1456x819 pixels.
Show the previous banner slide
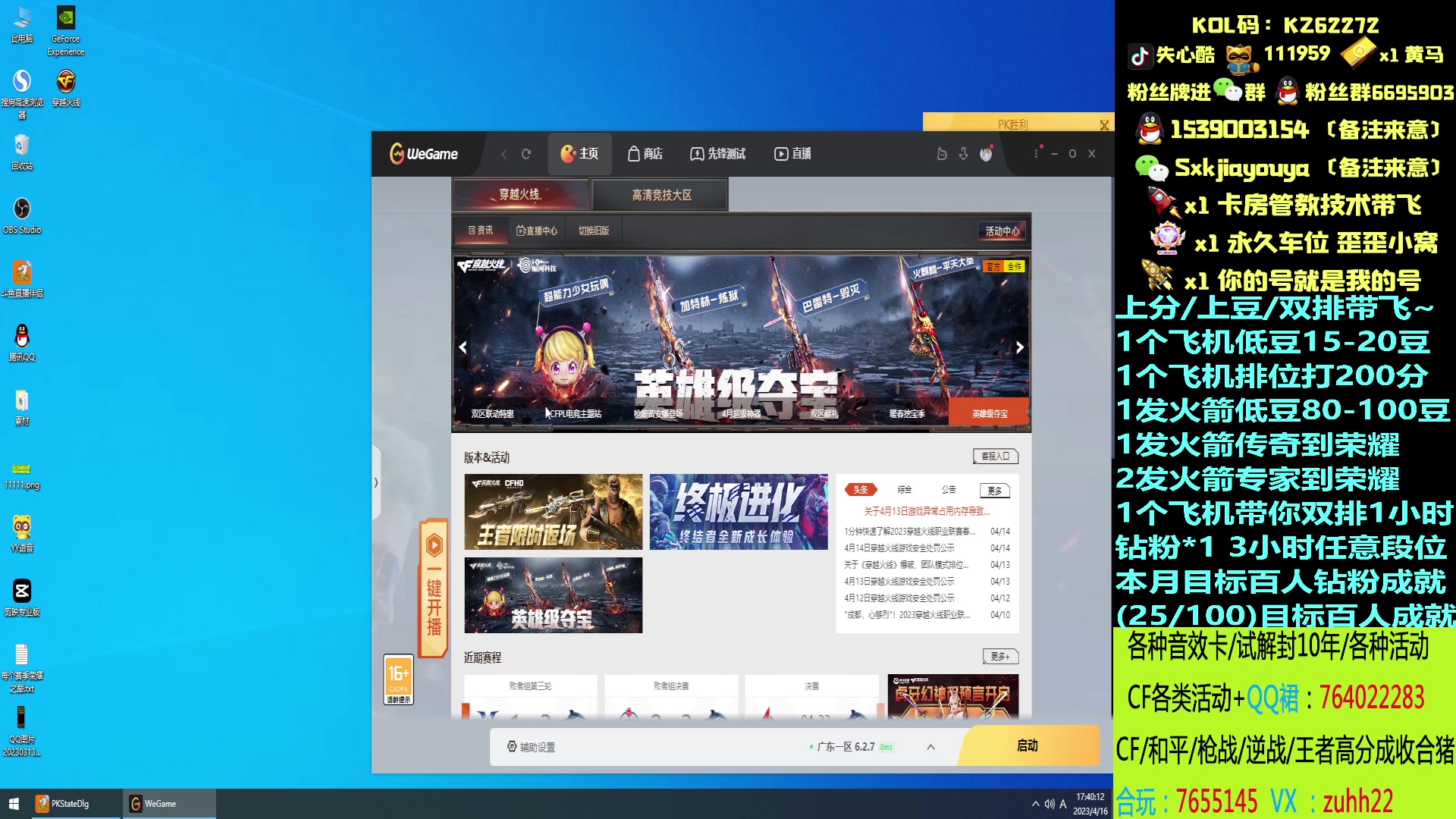click(463, 347)
